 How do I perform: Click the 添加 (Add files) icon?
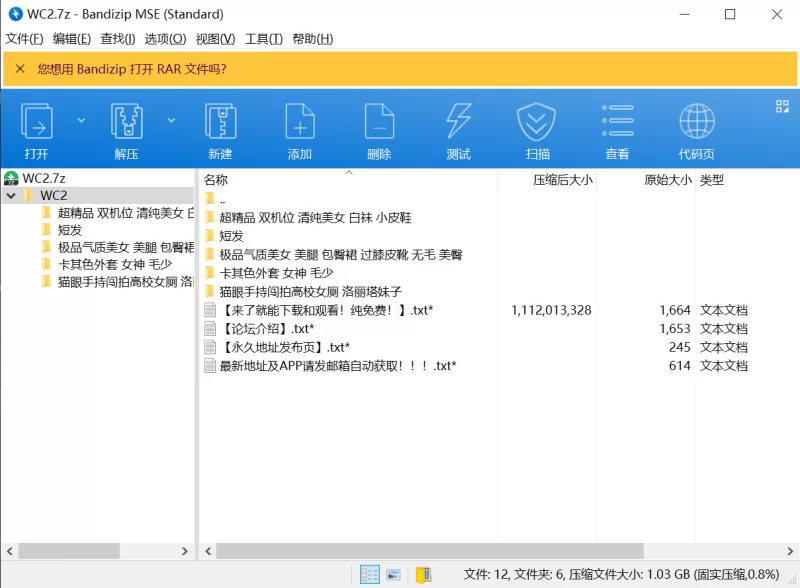coord(300,121)
